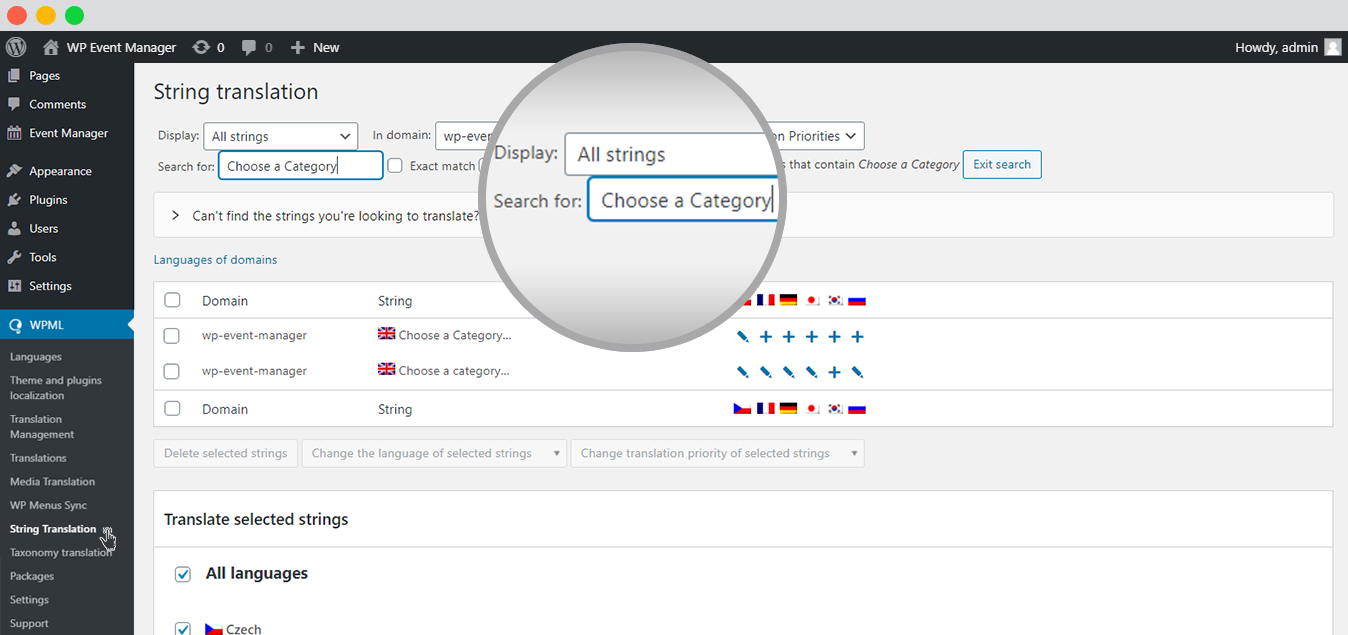Screen dimensions: 1348x635
Task: Click the Delete selected strings button
Action: 226,453
